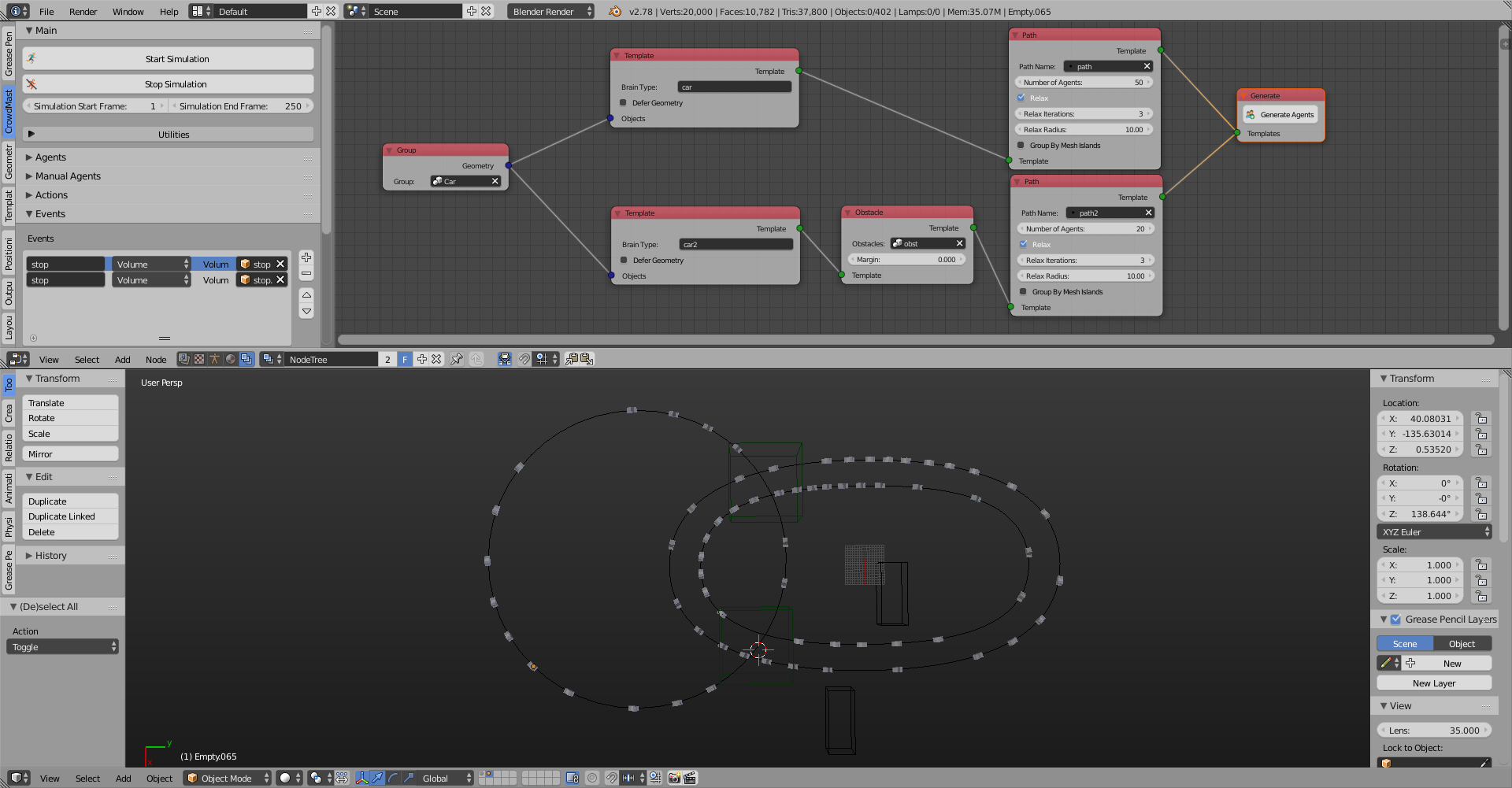Image resolution: width=1512 pixels, height=788 pixels.
Task: Open Volume dropdown for first event
Action: coord(151,265)
